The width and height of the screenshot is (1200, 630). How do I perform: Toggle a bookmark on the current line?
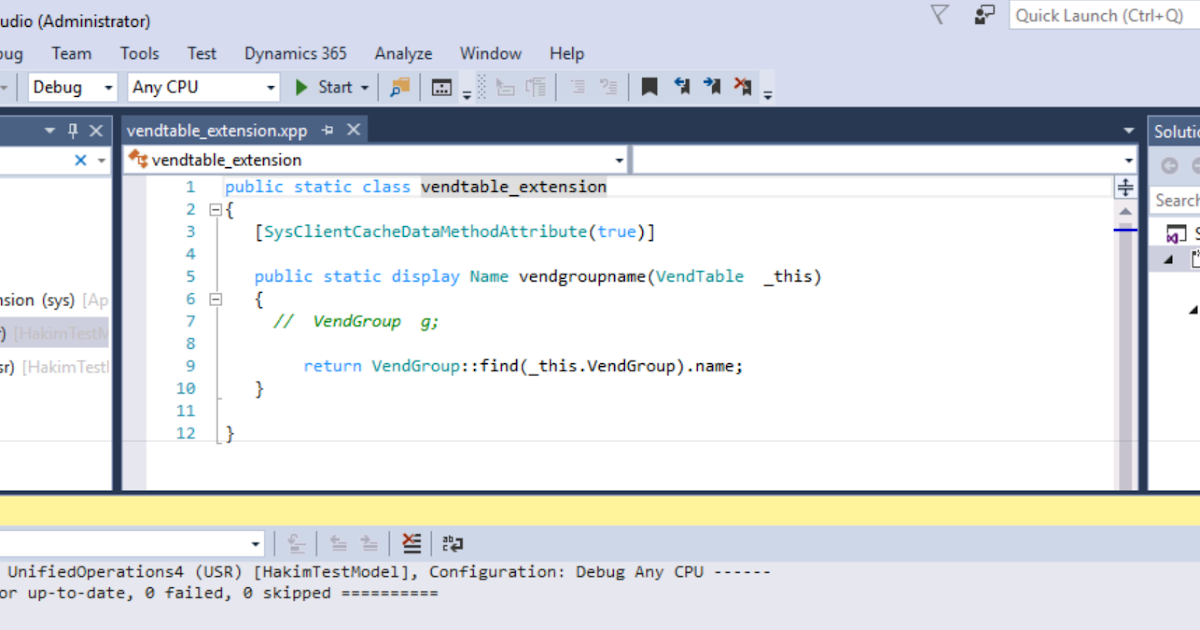[648, 87]
